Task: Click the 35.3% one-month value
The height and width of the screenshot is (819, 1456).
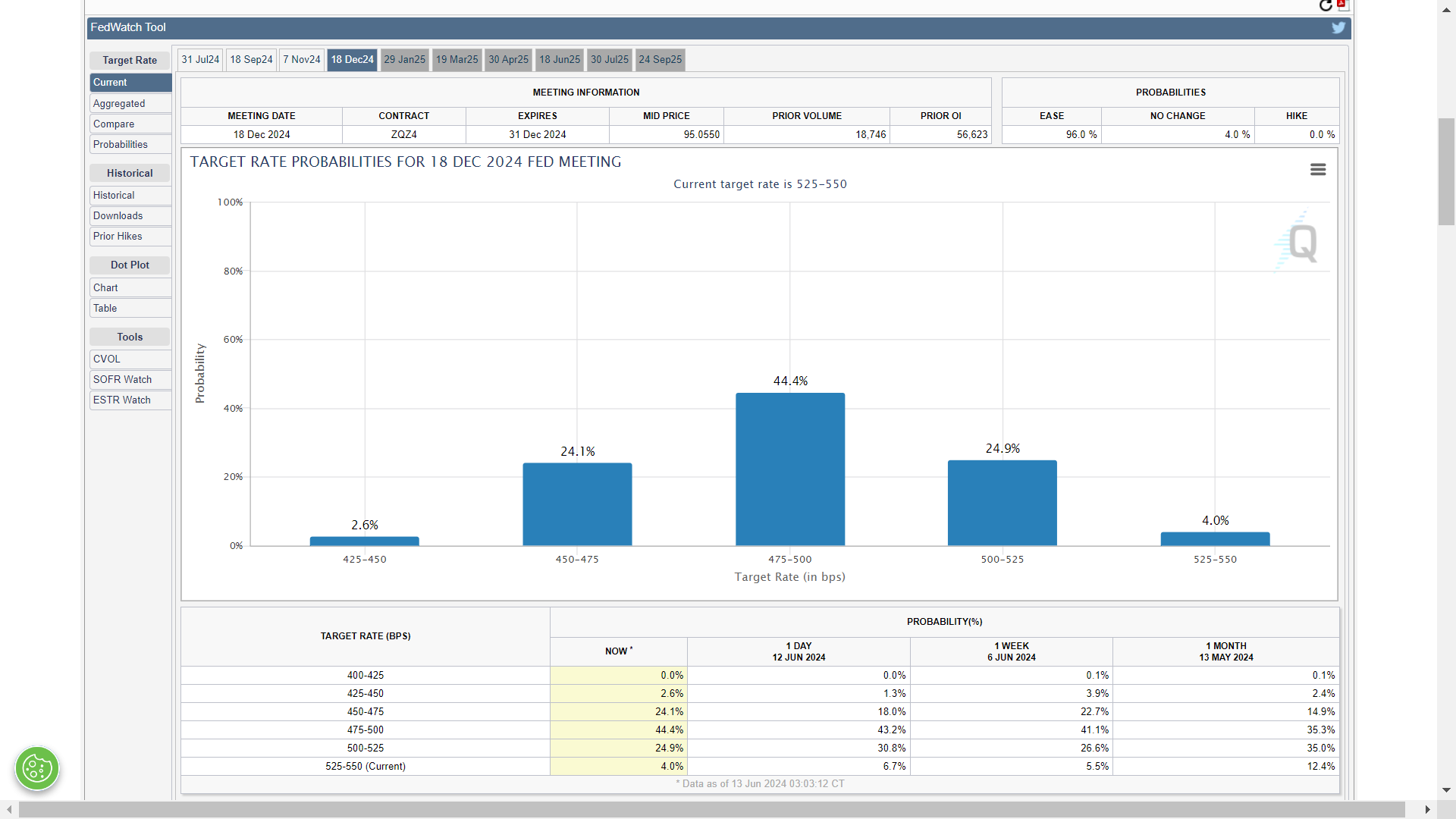Action: 1321,730
